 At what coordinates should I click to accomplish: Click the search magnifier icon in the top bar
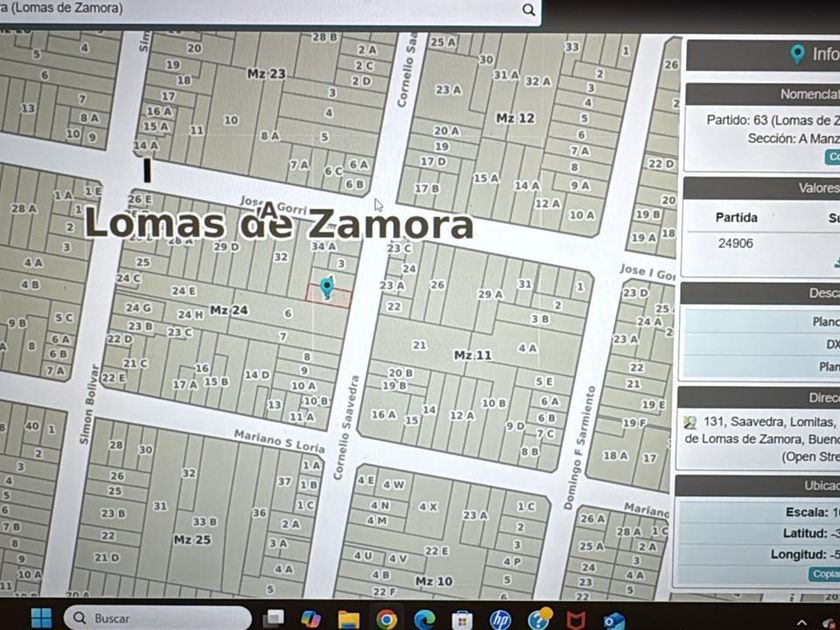coord(528,10)
